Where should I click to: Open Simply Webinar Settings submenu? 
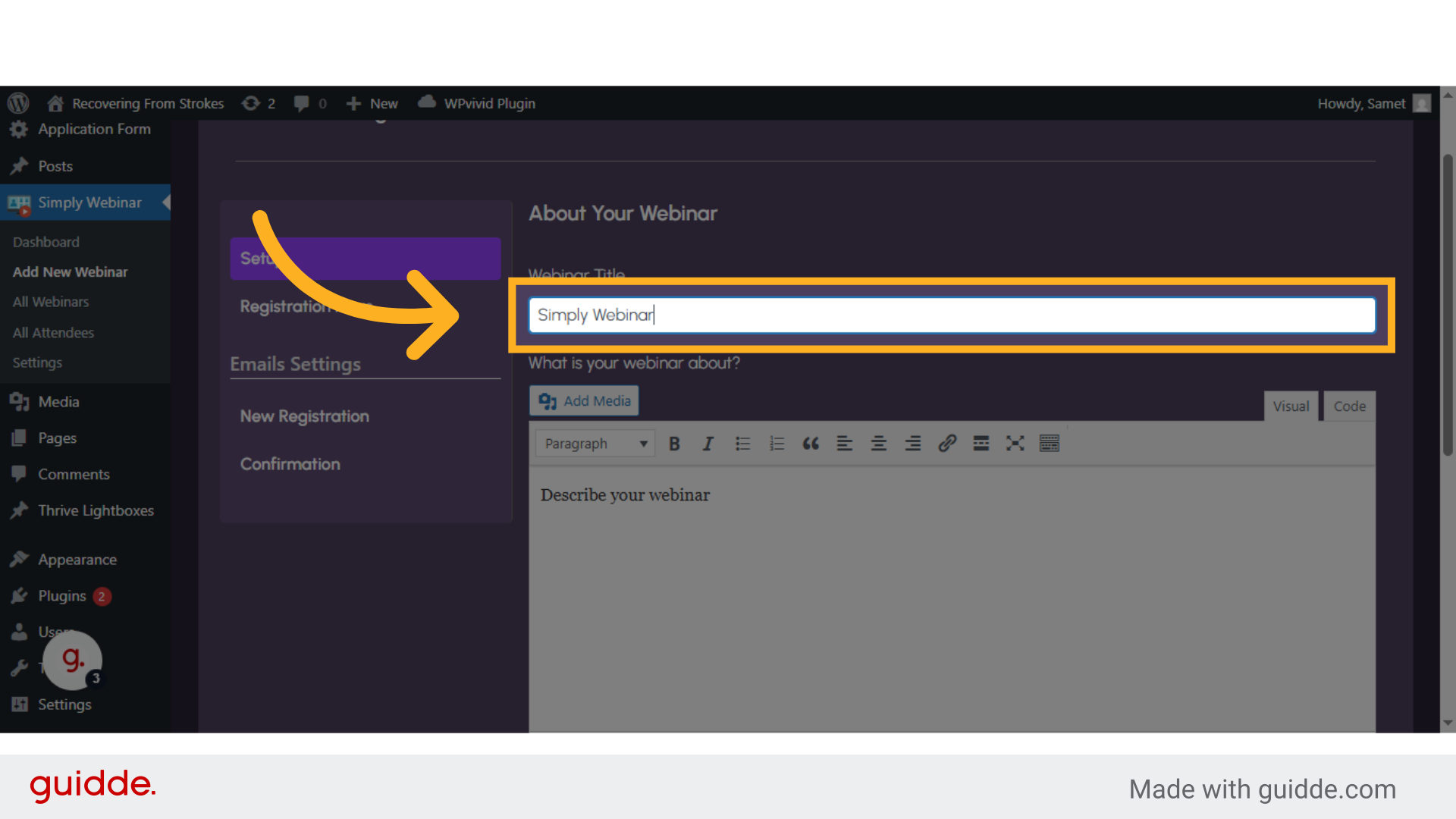37,362
